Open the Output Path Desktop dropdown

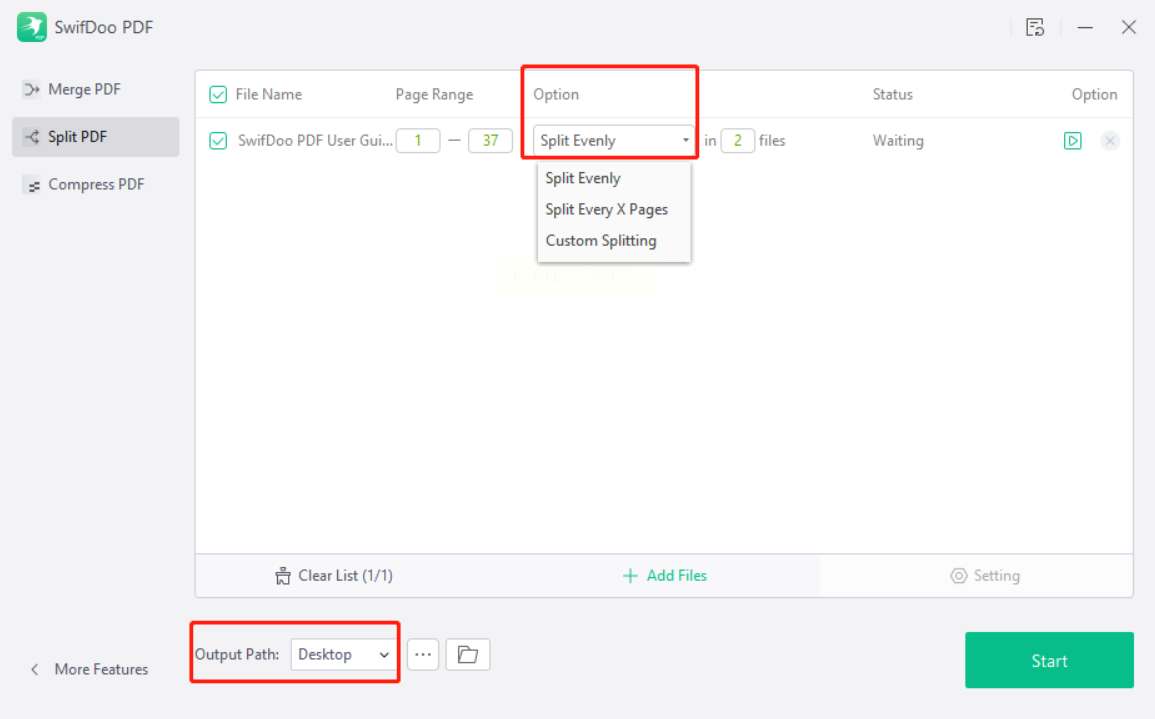tap(343, 654)
